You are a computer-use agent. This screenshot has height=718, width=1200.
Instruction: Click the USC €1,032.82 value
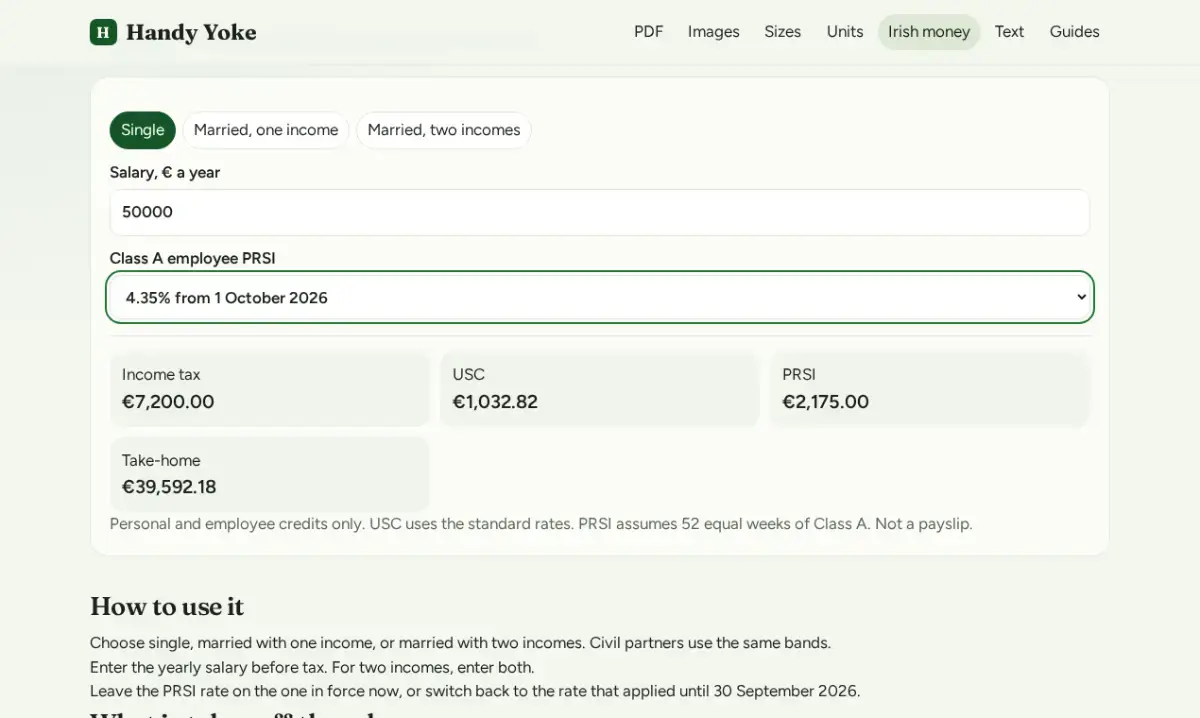[495, 402]
